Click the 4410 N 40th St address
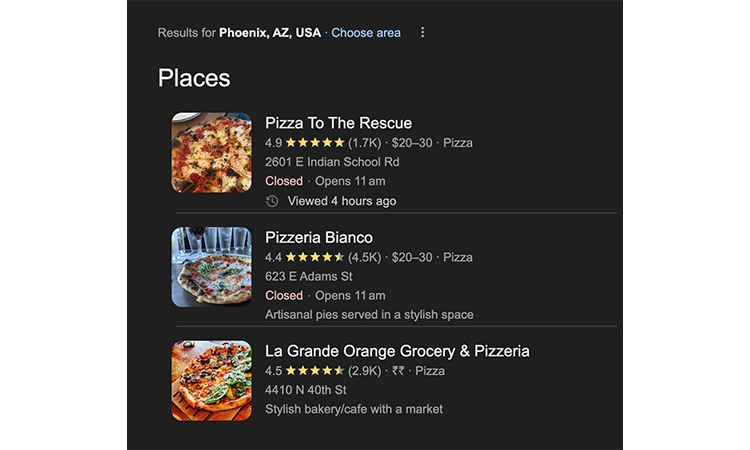Image resolution: width=750 pixels, height=450 pixels. point(306,390)
